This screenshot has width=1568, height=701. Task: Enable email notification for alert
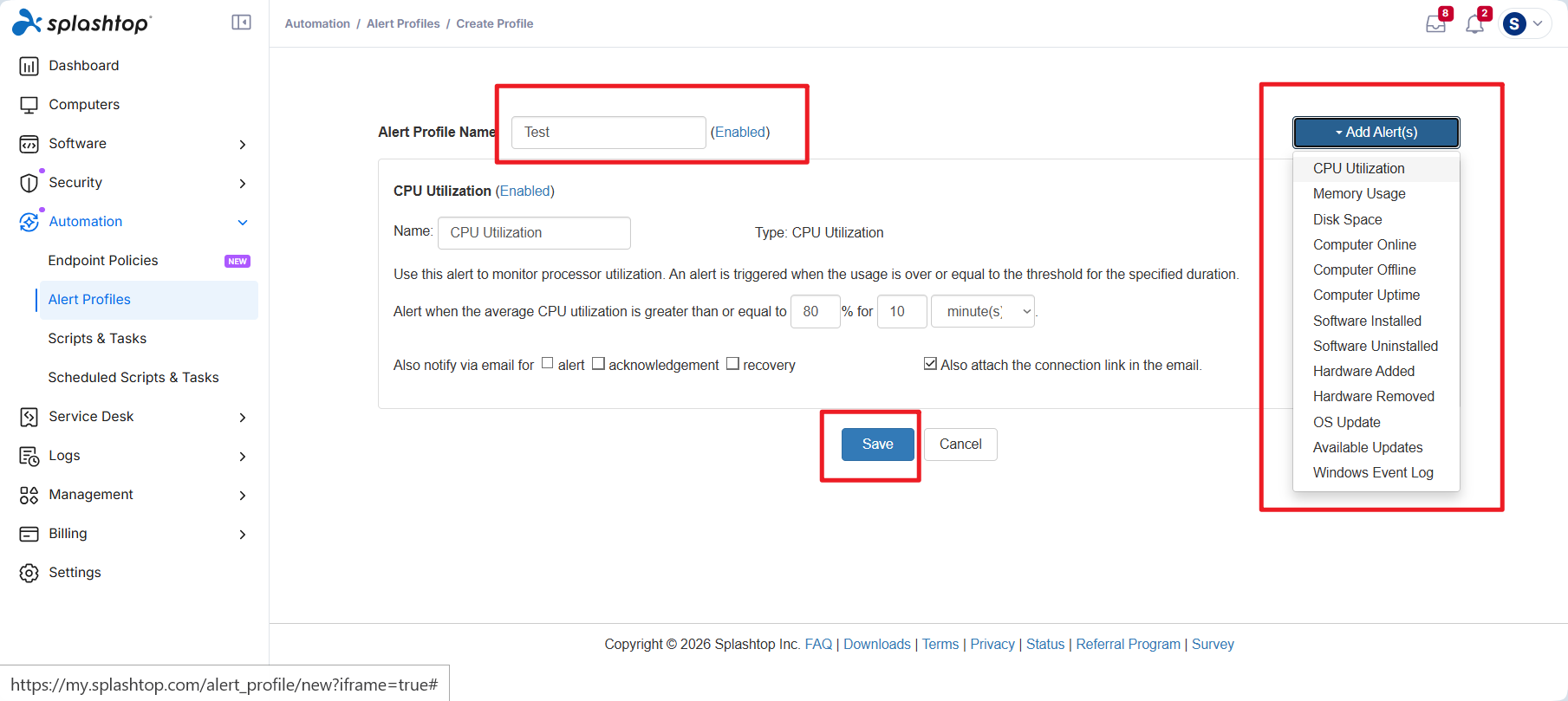click(547, 363)
